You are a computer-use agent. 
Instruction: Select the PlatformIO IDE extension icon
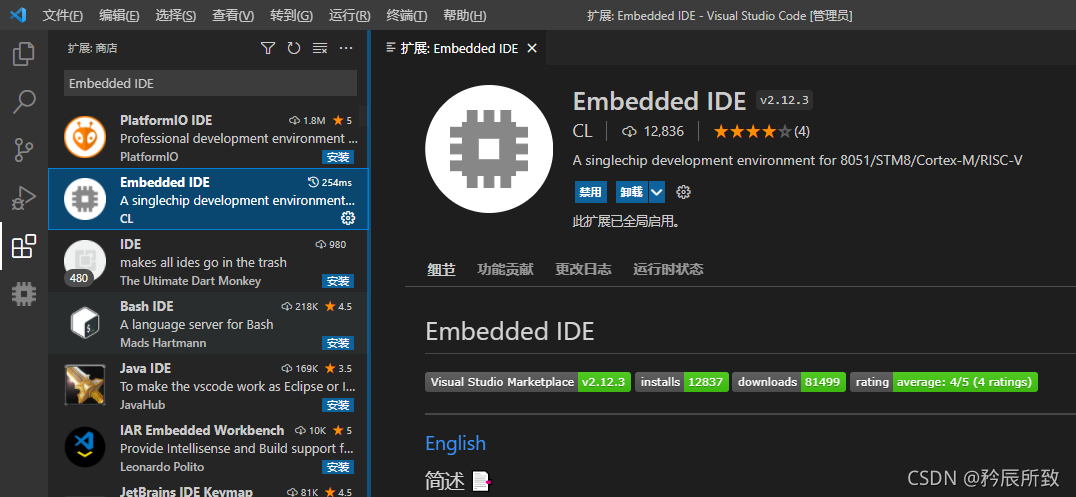coord(85,137)
